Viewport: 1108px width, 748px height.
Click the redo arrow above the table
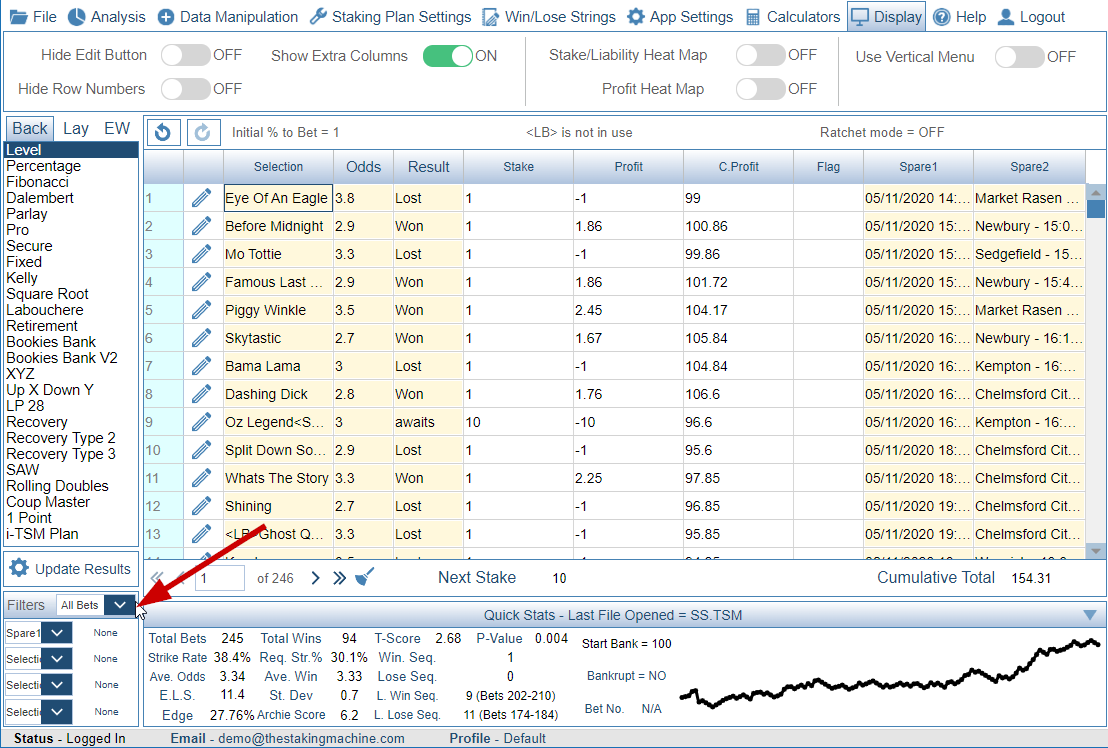203,132
